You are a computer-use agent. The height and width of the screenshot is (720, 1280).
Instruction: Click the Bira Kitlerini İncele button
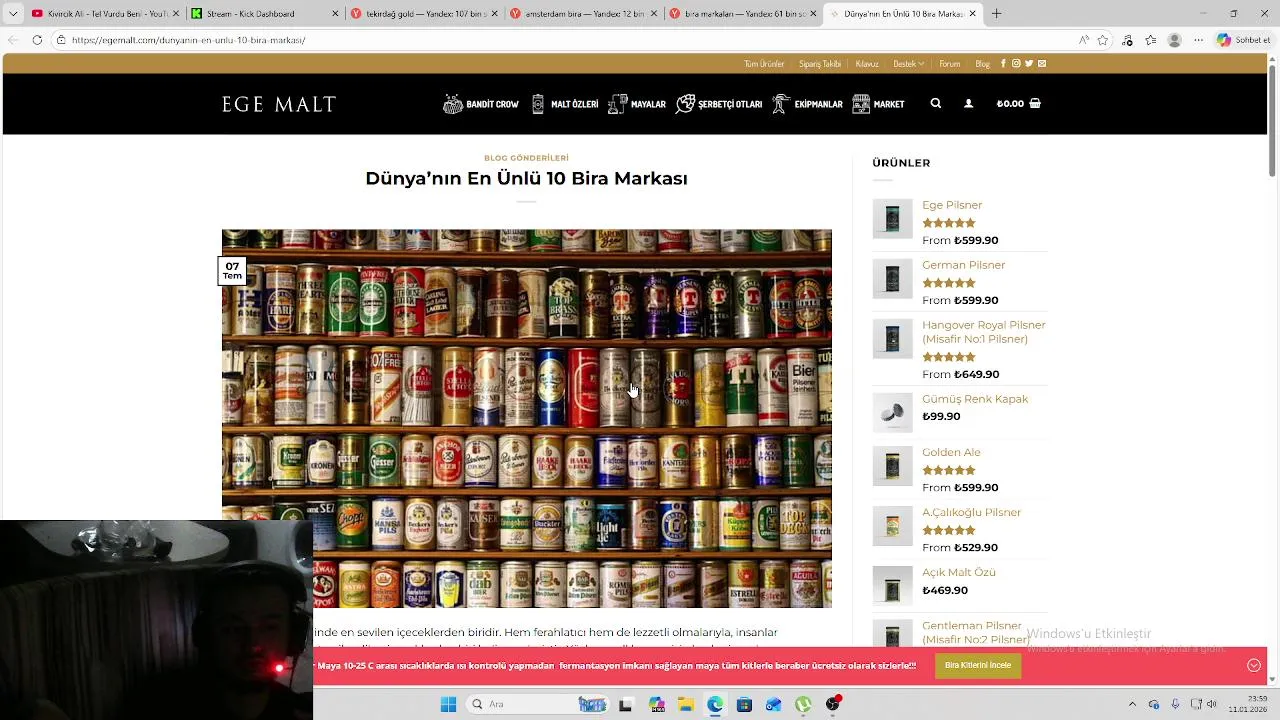[978, 665]
